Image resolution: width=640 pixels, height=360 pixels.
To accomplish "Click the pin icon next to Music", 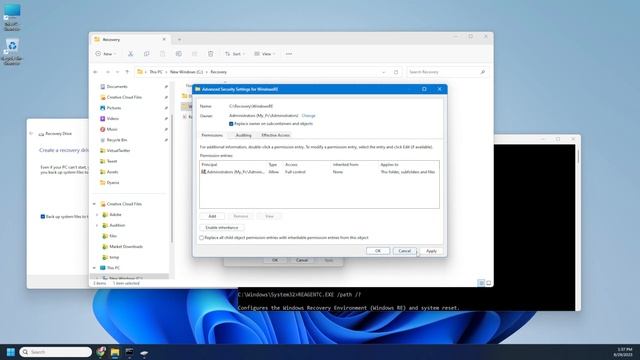I will 166,129.
